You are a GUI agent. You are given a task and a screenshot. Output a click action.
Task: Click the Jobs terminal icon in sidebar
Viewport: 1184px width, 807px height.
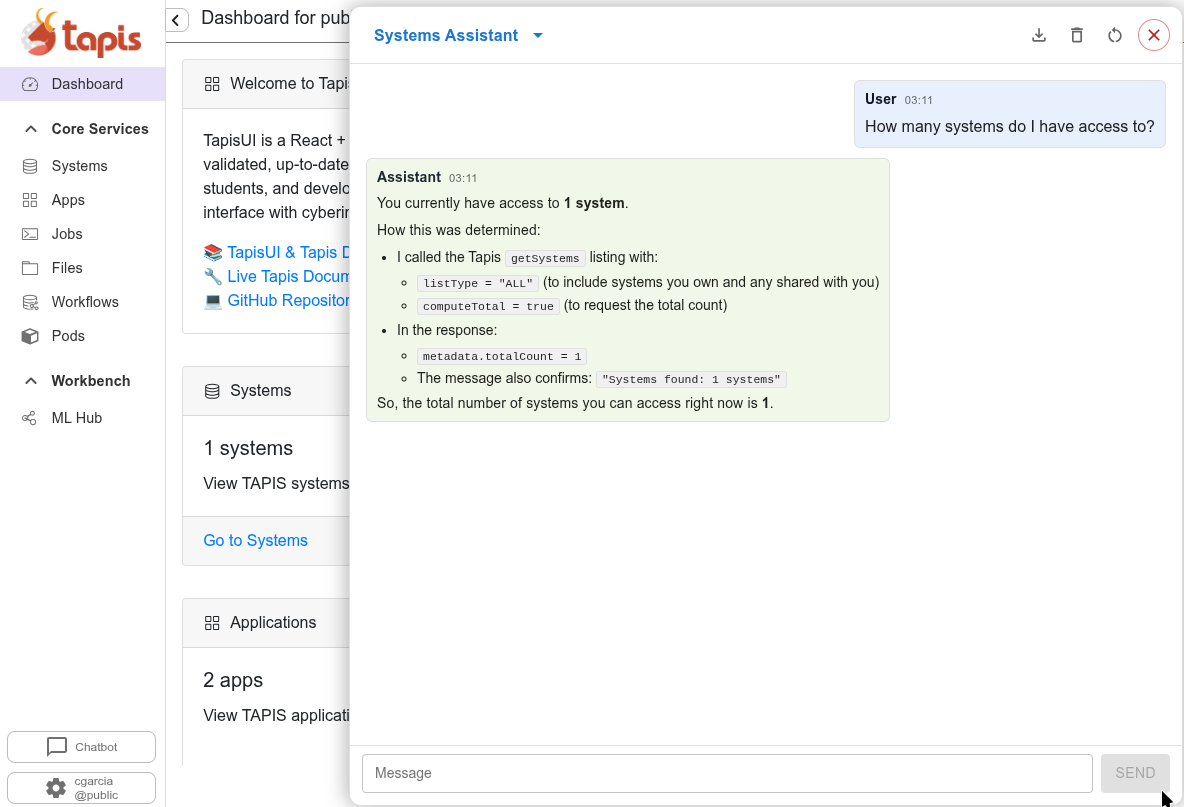[x=30, y=234]
